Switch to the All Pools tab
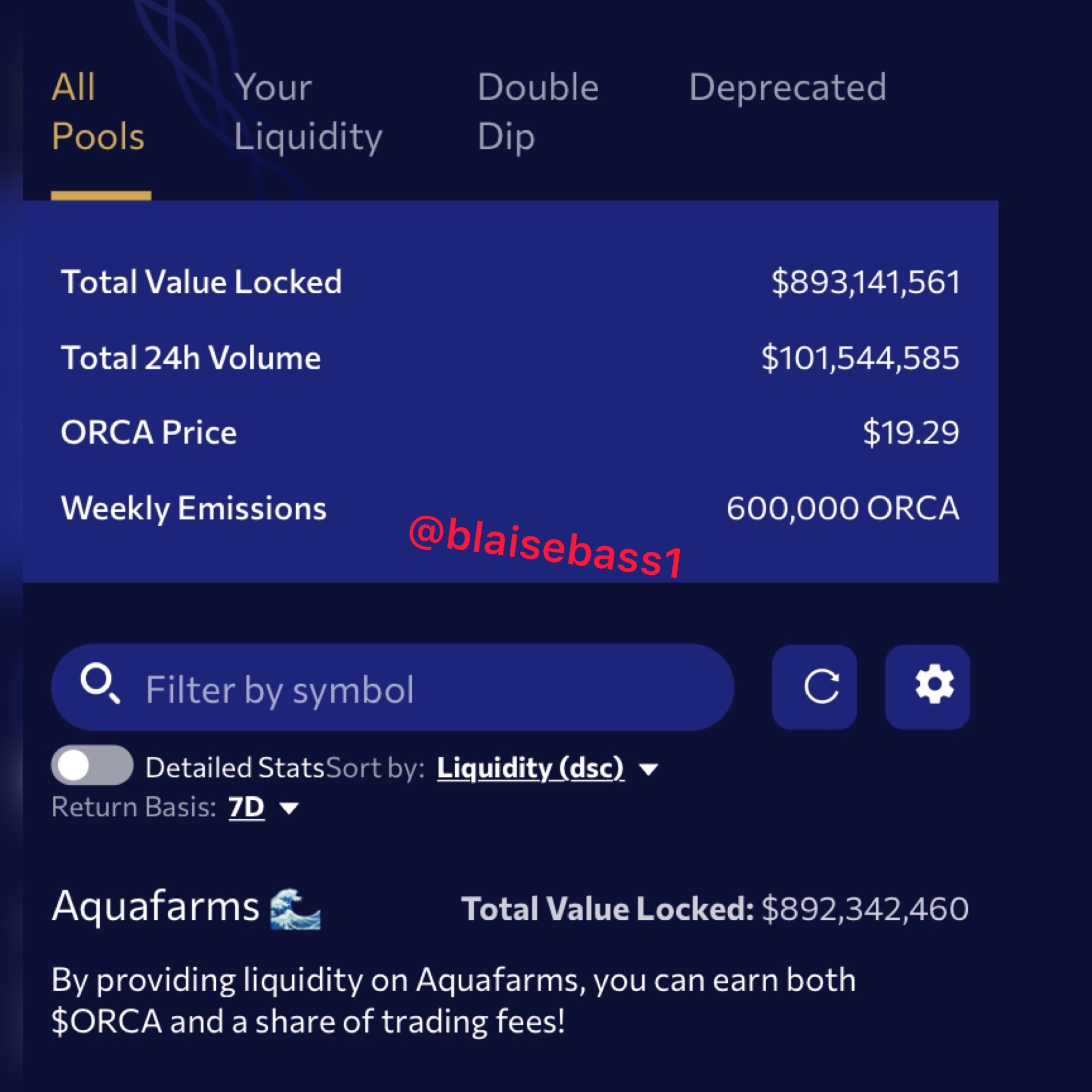 coord(98,112)
